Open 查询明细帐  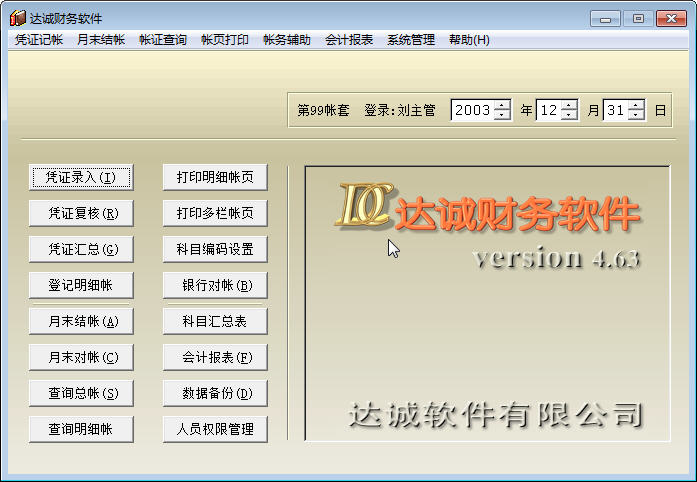[x=81, y=429]
